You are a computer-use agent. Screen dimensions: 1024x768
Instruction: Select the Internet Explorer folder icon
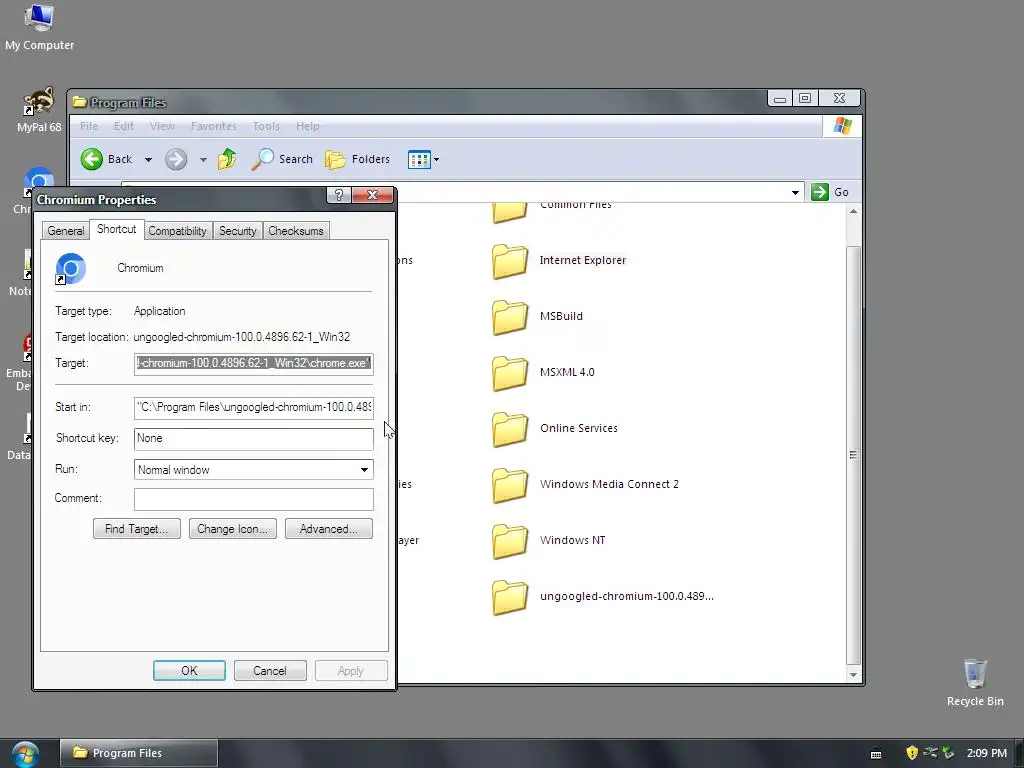point(510,261)
